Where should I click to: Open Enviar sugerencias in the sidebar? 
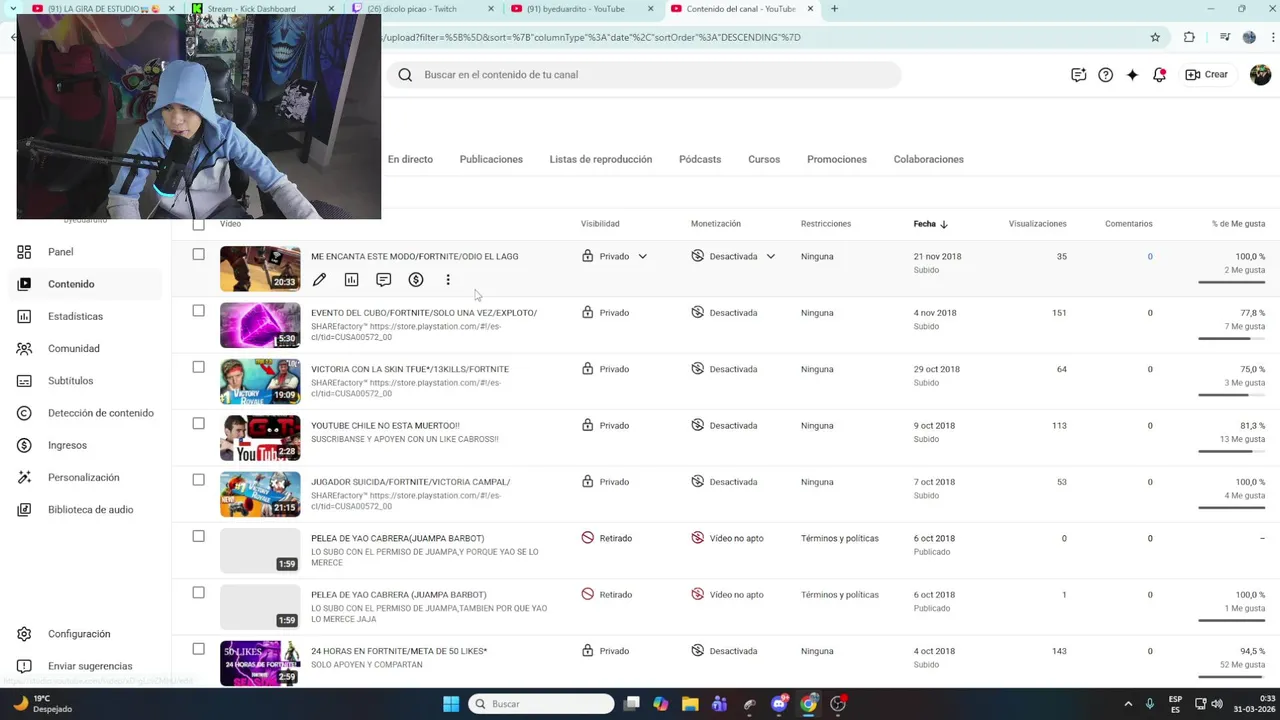coord(89,666)
